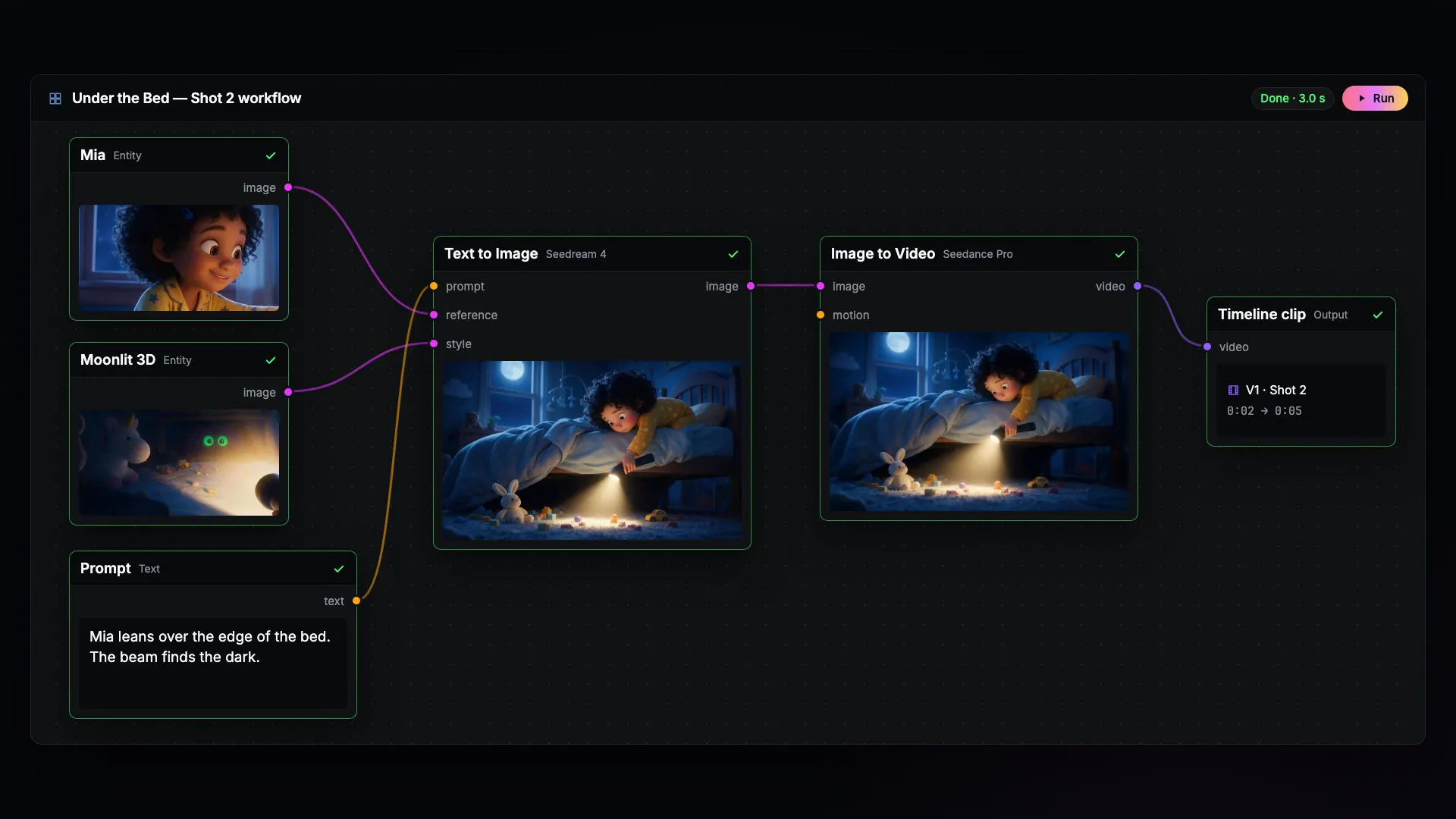Click the Prompt node title

coord(105,569)
